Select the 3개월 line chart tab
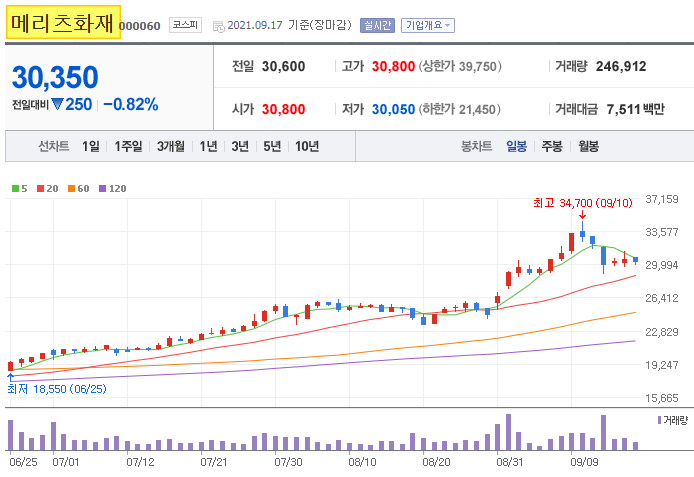This screenshot has width=694, height=477. coord(171,146)
